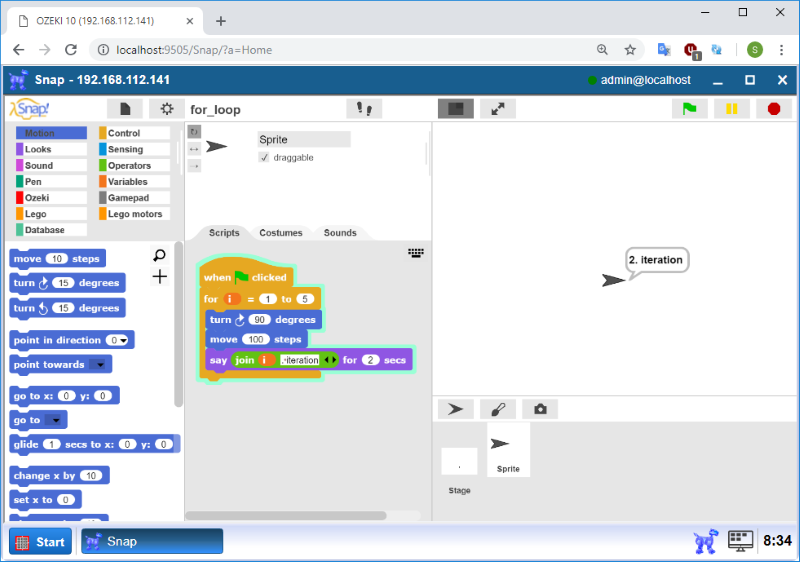The image size is (800, 562).
Task: Set rotation style to left-right only
Action: pos(194,149)
